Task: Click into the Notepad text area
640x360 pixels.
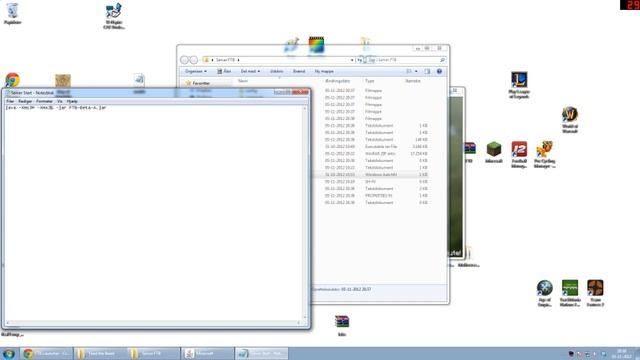Action: (153, 212)
